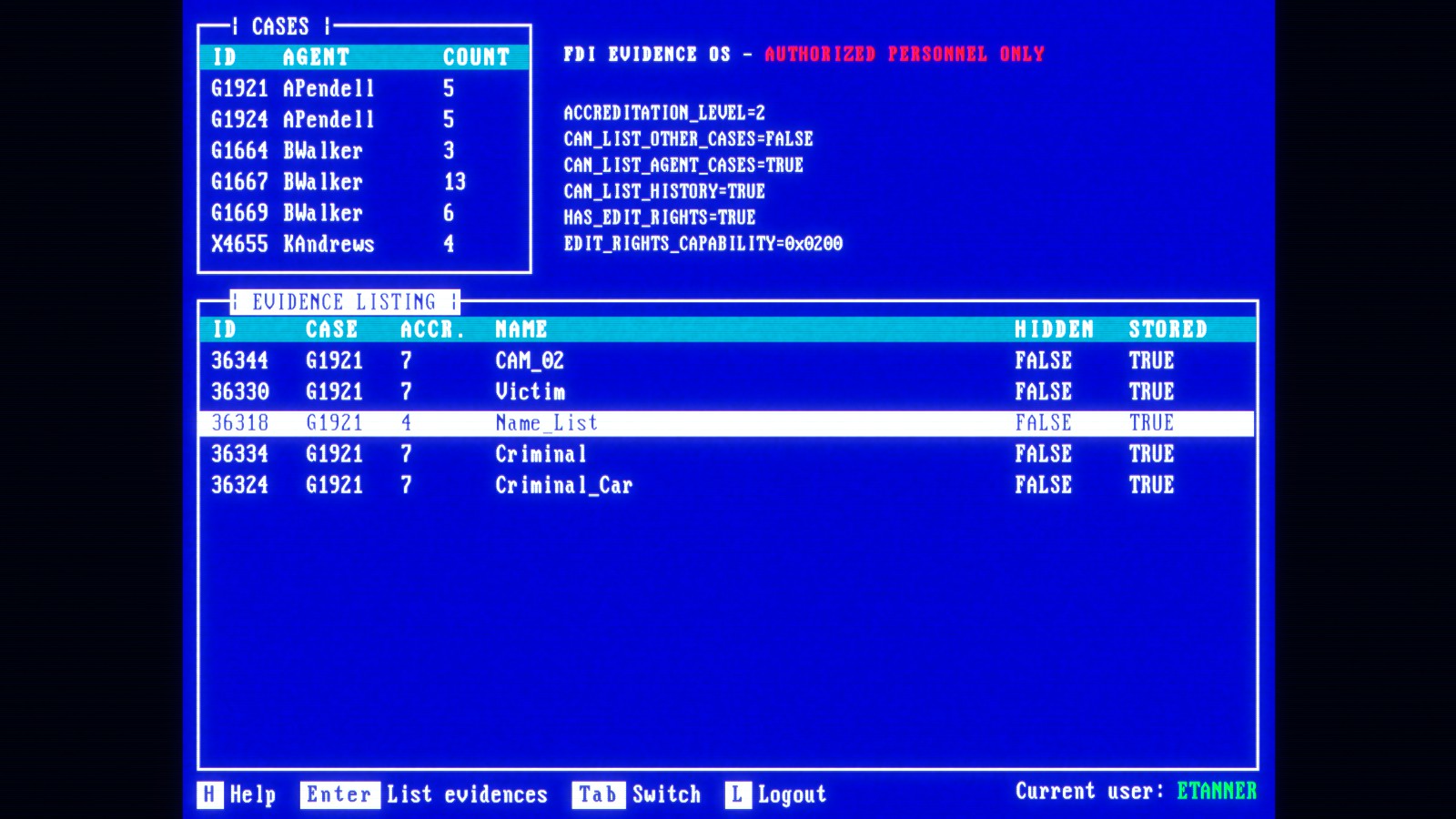Click current user ETANNER label
The image size is (1456, 819).
coord(1215,791)
